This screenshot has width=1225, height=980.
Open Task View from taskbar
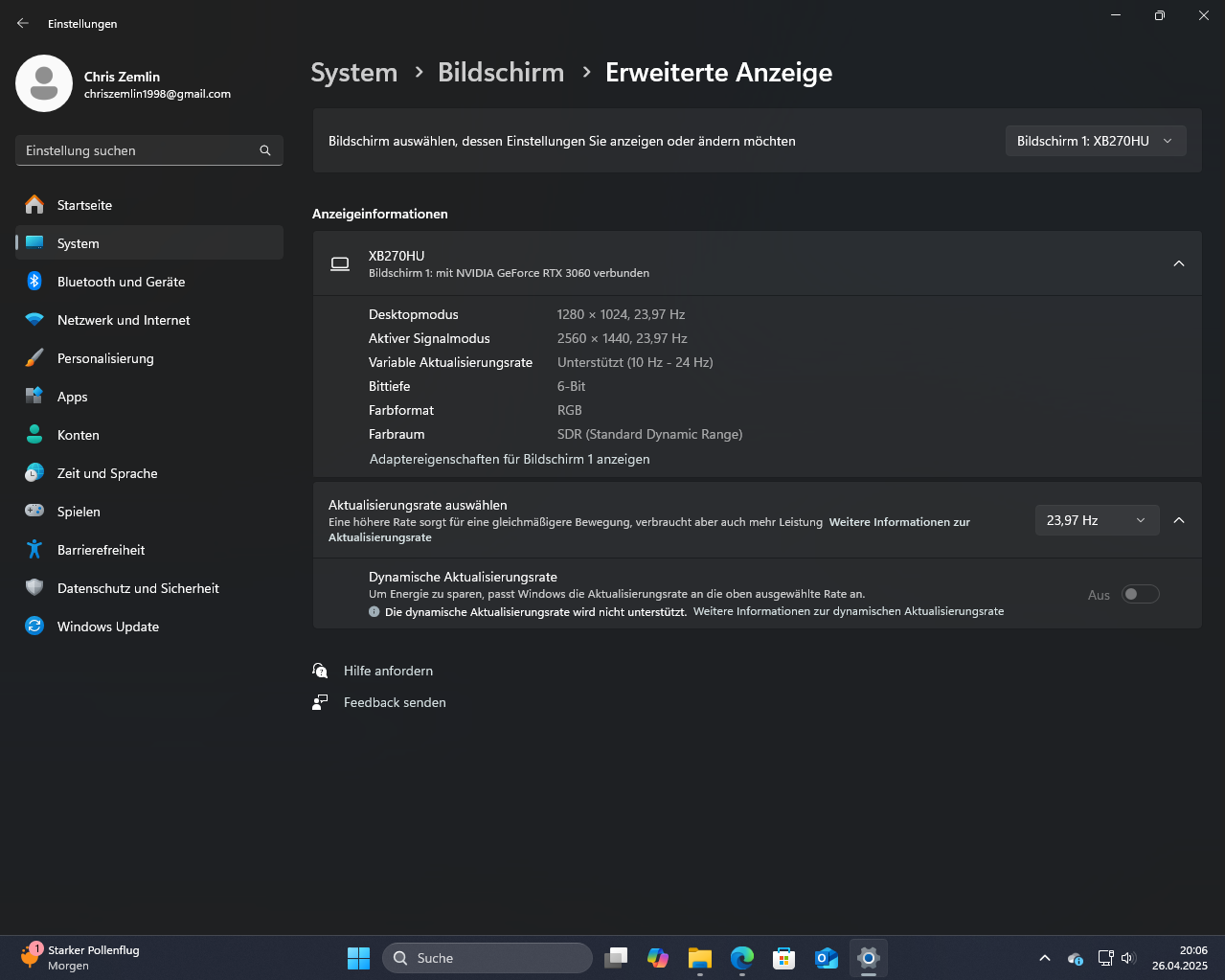click(x=616, y=958)
